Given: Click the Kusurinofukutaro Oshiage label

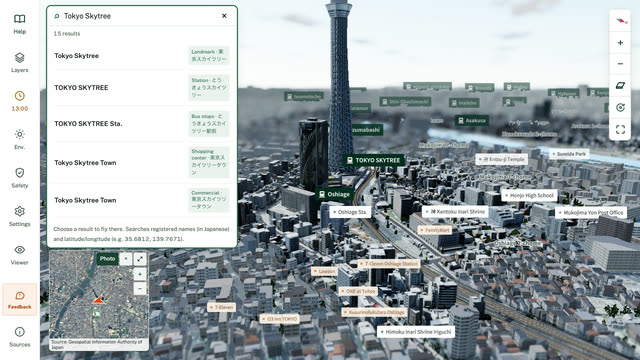Looking at the screenshot, I should click(374, 312).
